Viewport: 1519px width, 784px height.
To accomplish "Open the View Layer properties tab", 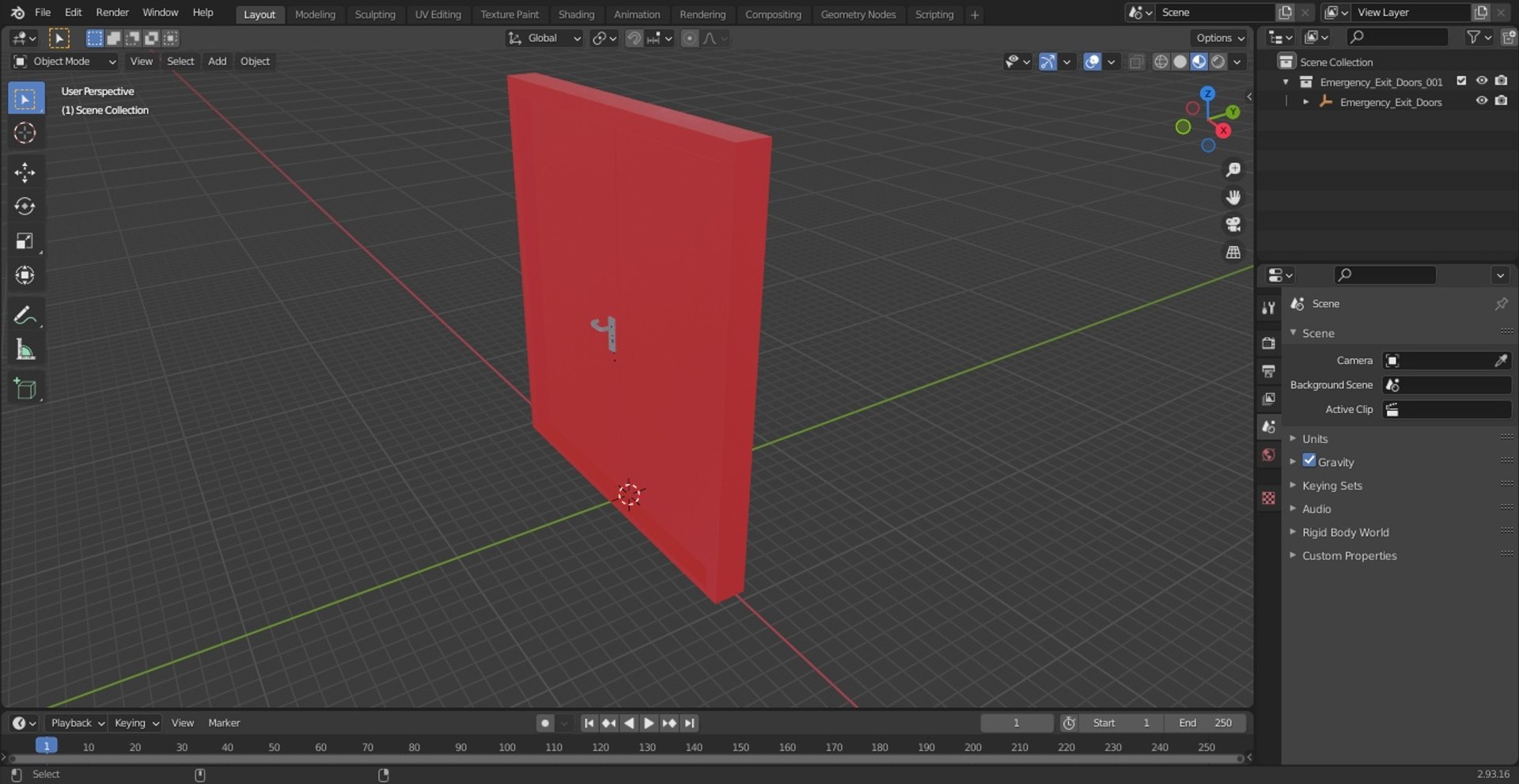I will pyautogui.click(x=1269, y=399).
